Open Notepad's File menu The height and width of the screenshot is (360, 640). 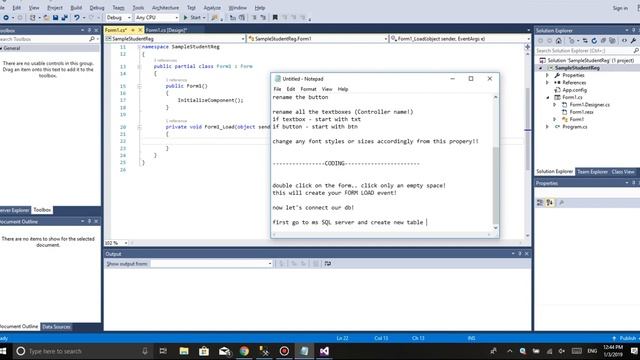coord(277,89)
